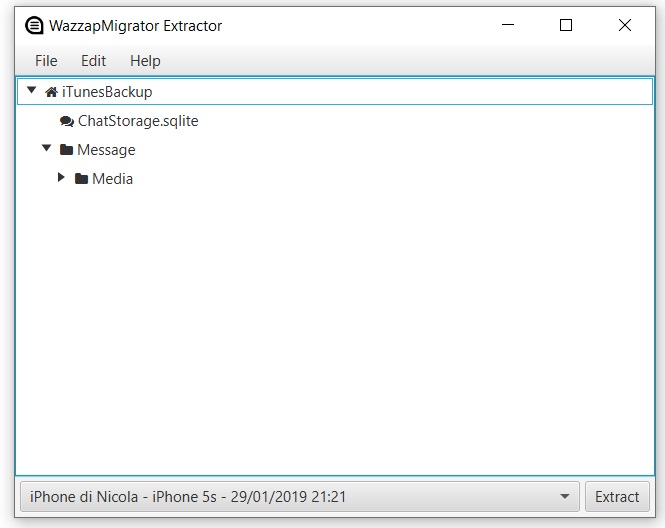
Task: Click the WazzapMigrator app logo icon
Action: tap(34, 25)
